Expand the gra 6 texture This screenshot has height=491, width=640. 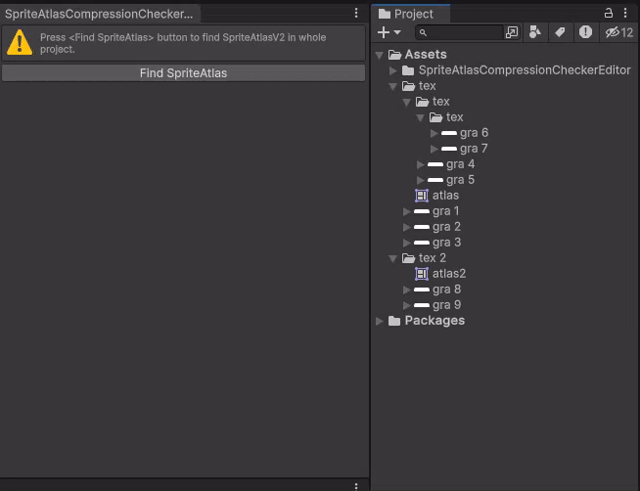tap(434, 133)
